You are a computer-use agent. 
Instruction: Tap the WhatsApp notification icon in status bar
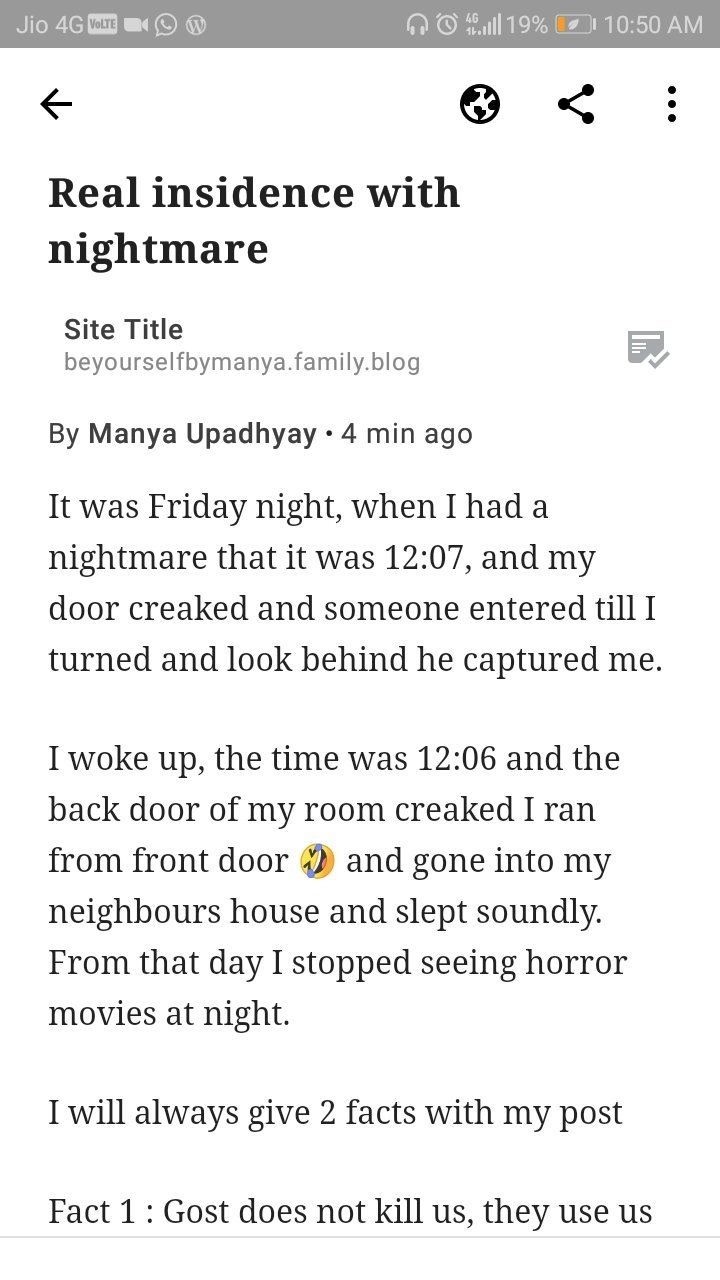[166, 25]
